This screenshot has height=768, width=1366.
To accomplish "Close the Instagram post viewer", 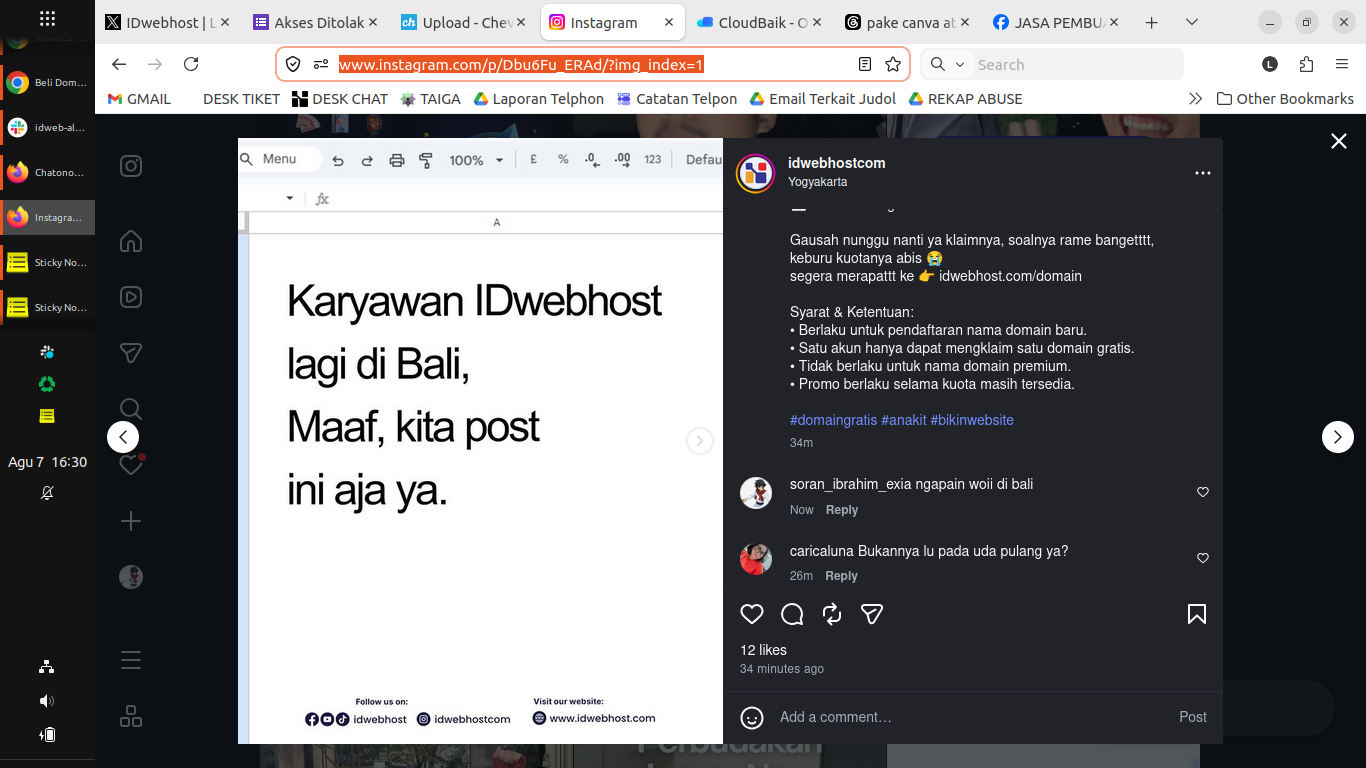I will 1339,142.
